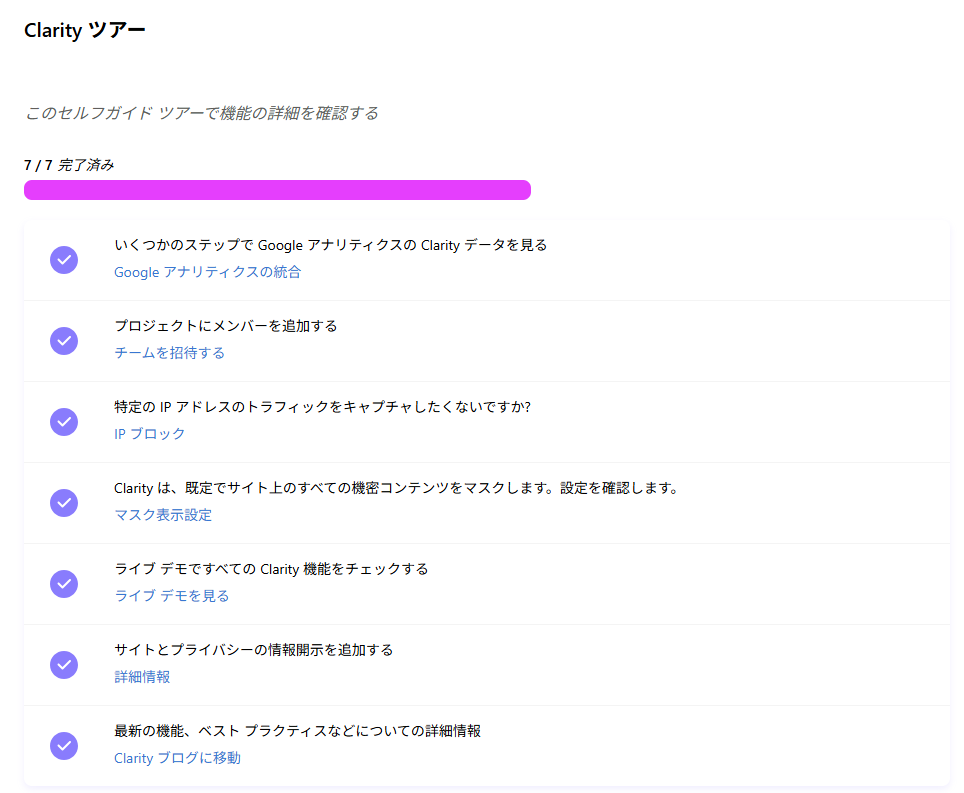Click the text サイトとプライバシーの情報開示を追加する
The image size is (964, 793).
coord(254,650)
